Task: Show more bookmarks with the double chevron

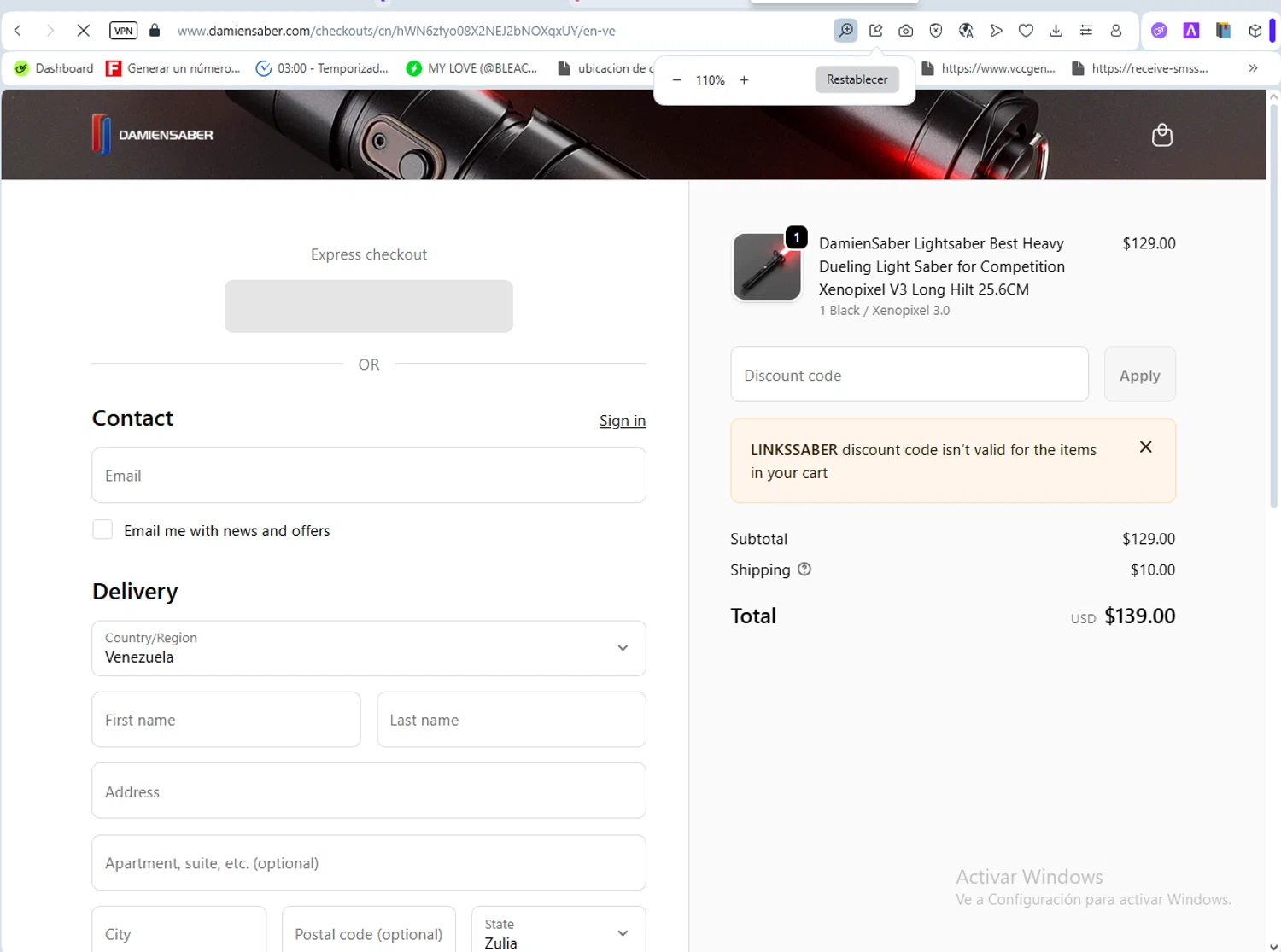Action: tap(1253, 68)
